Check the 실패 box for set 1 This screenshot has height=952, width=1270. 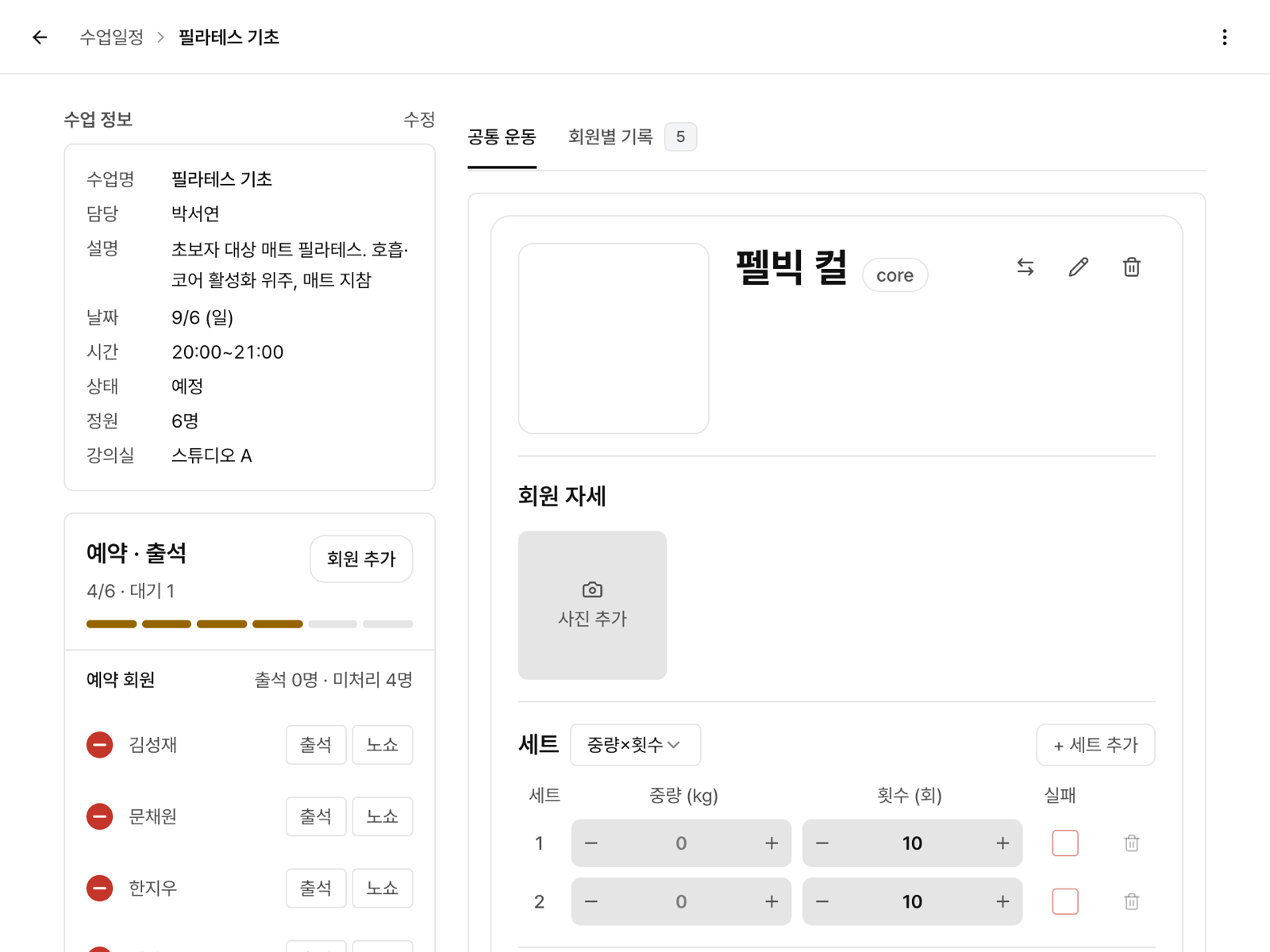1064,843
